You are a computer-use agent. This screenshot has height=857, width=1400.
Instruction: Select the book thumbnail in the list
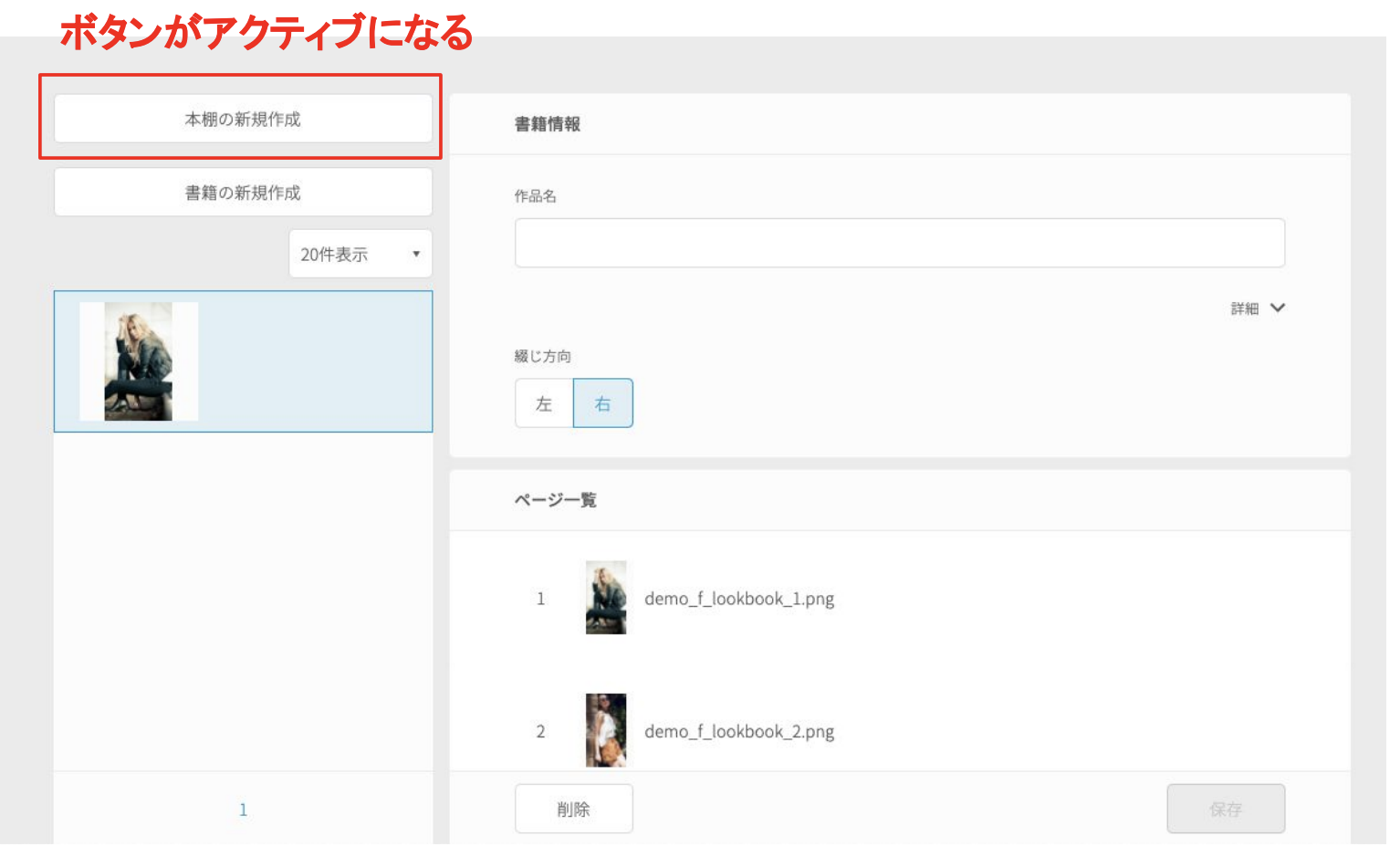click(139, 361)
